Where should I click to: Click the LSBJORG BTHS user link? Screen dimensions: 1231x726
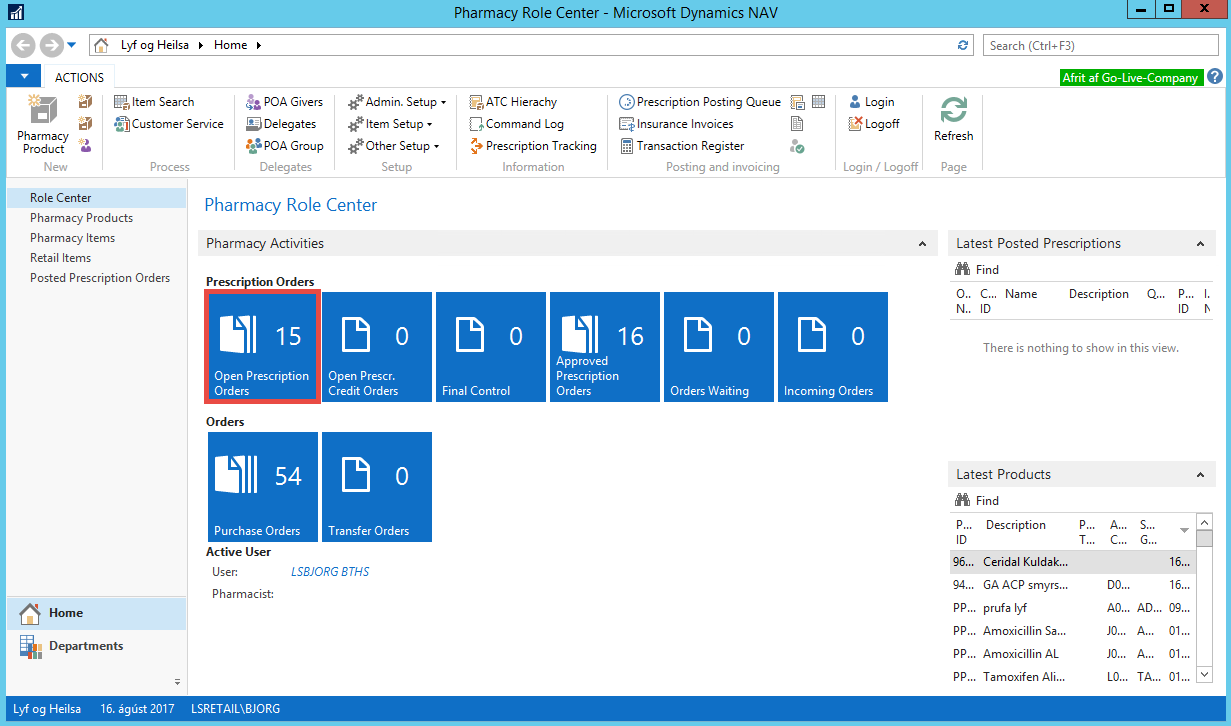[330, 572]
